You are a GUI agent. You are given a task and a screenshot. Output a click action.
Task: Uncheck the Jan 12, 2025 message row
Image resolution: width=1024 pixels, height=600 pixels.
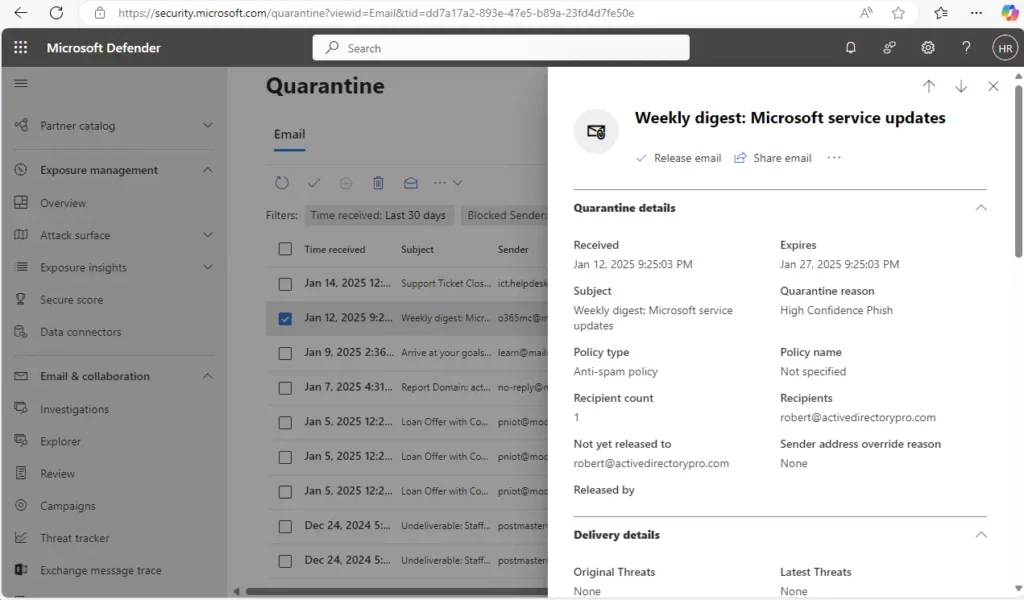285,319
